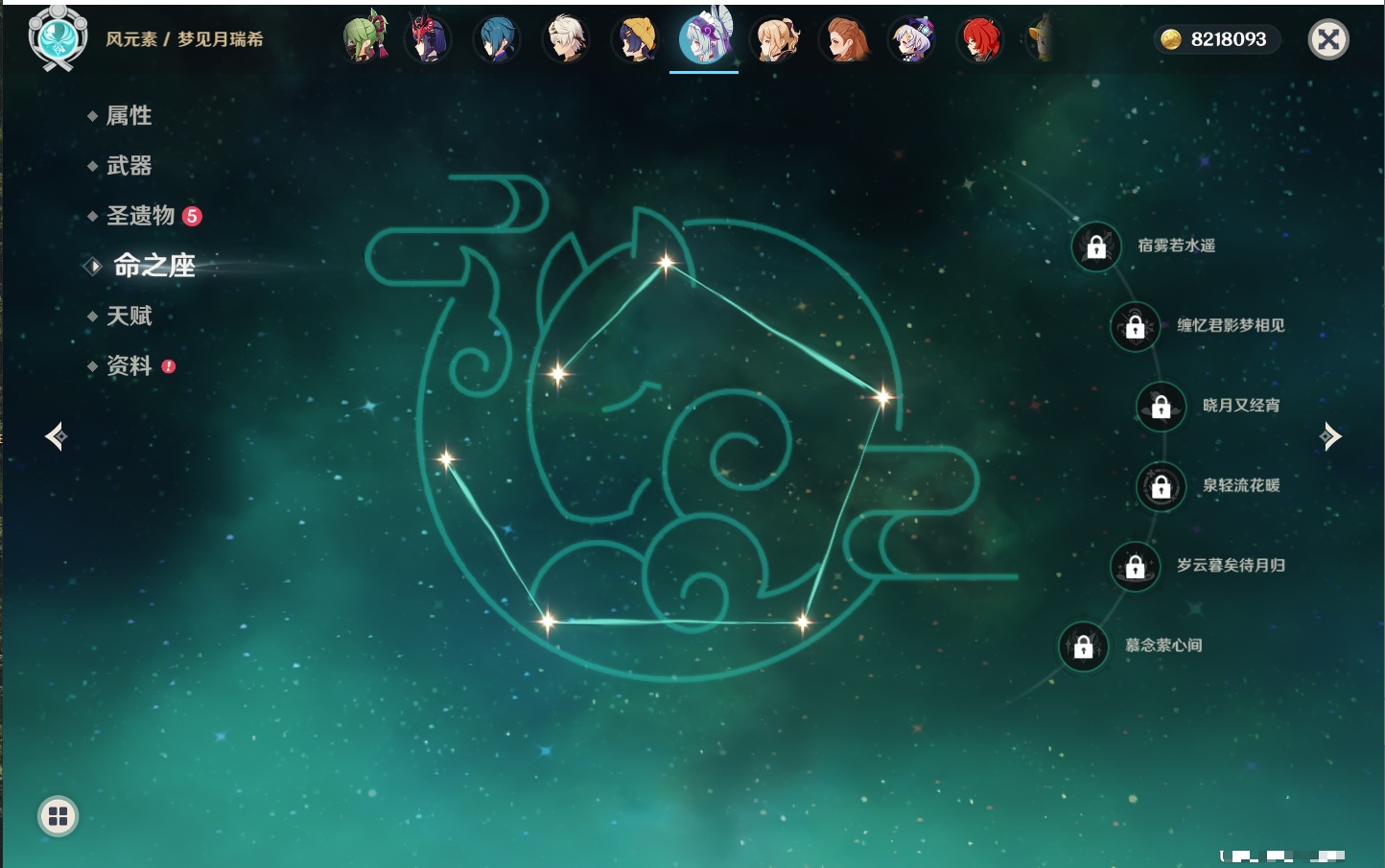Click the four-square grid button
1385x868 pixels.
58,816
